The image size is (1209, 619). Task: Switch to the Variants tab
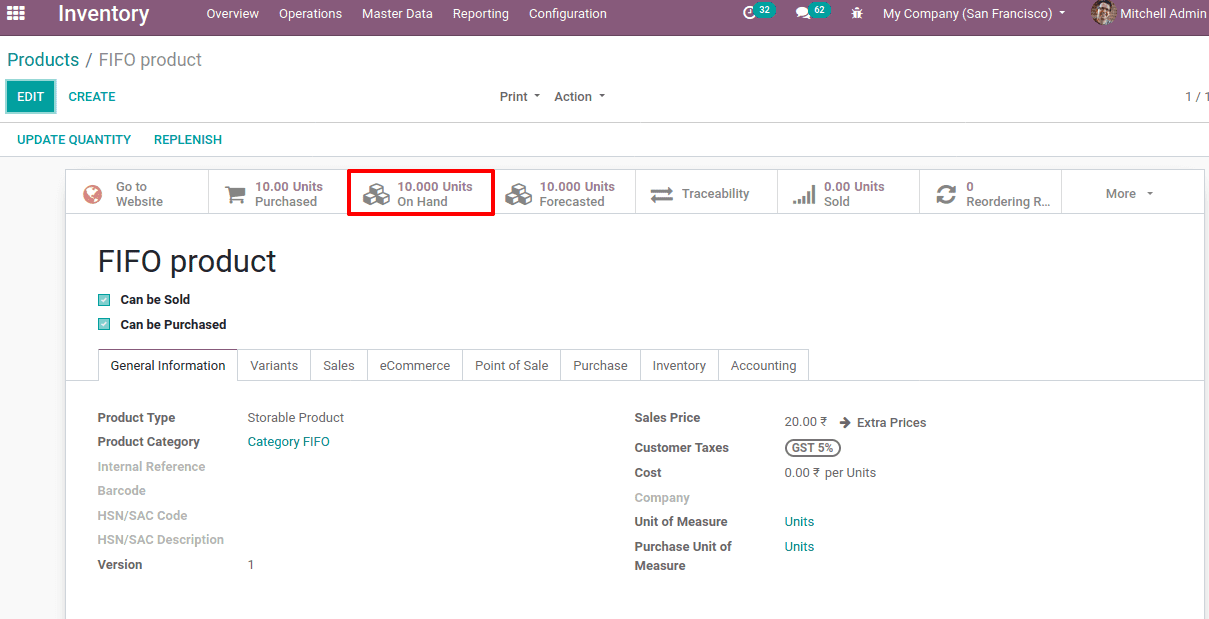coord(274,366)
